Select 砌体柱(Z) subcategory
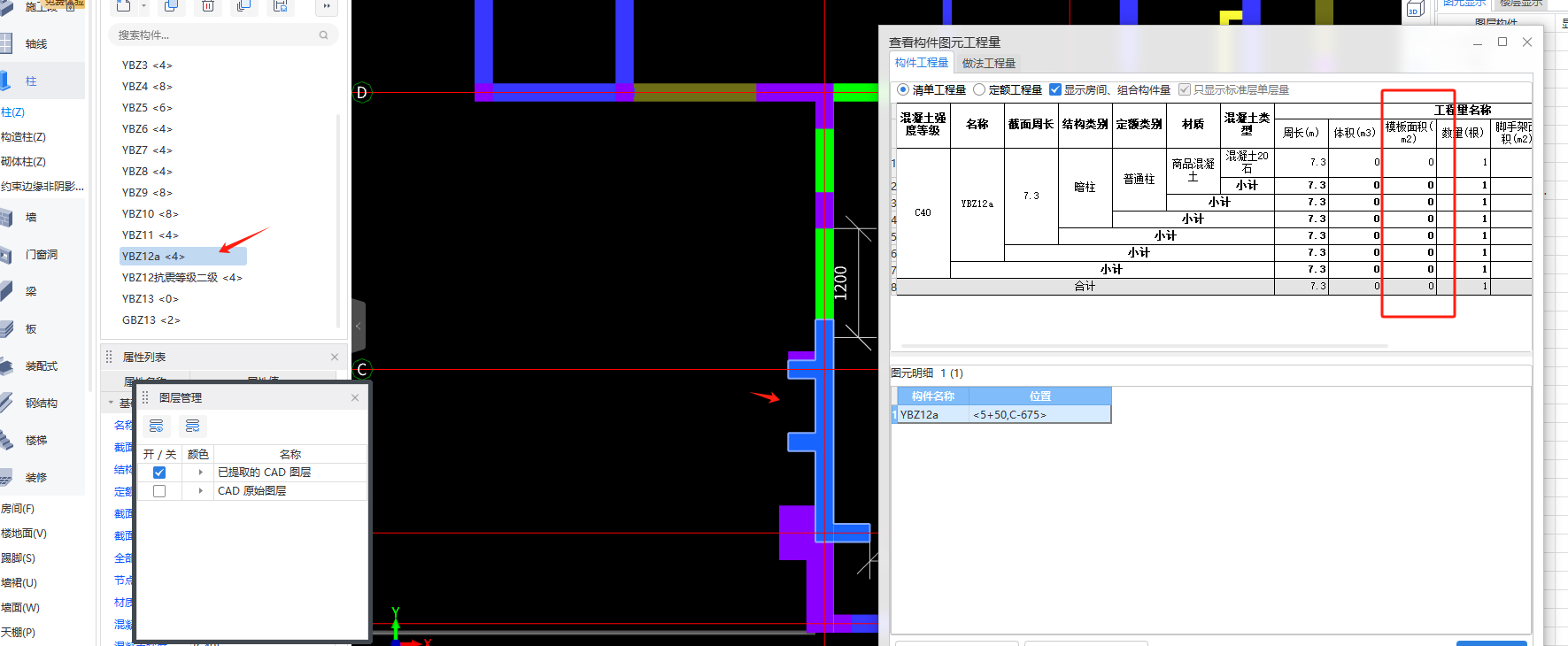Image resolution: width=1568 pixels, height=646 pixels. pos(23,162)
